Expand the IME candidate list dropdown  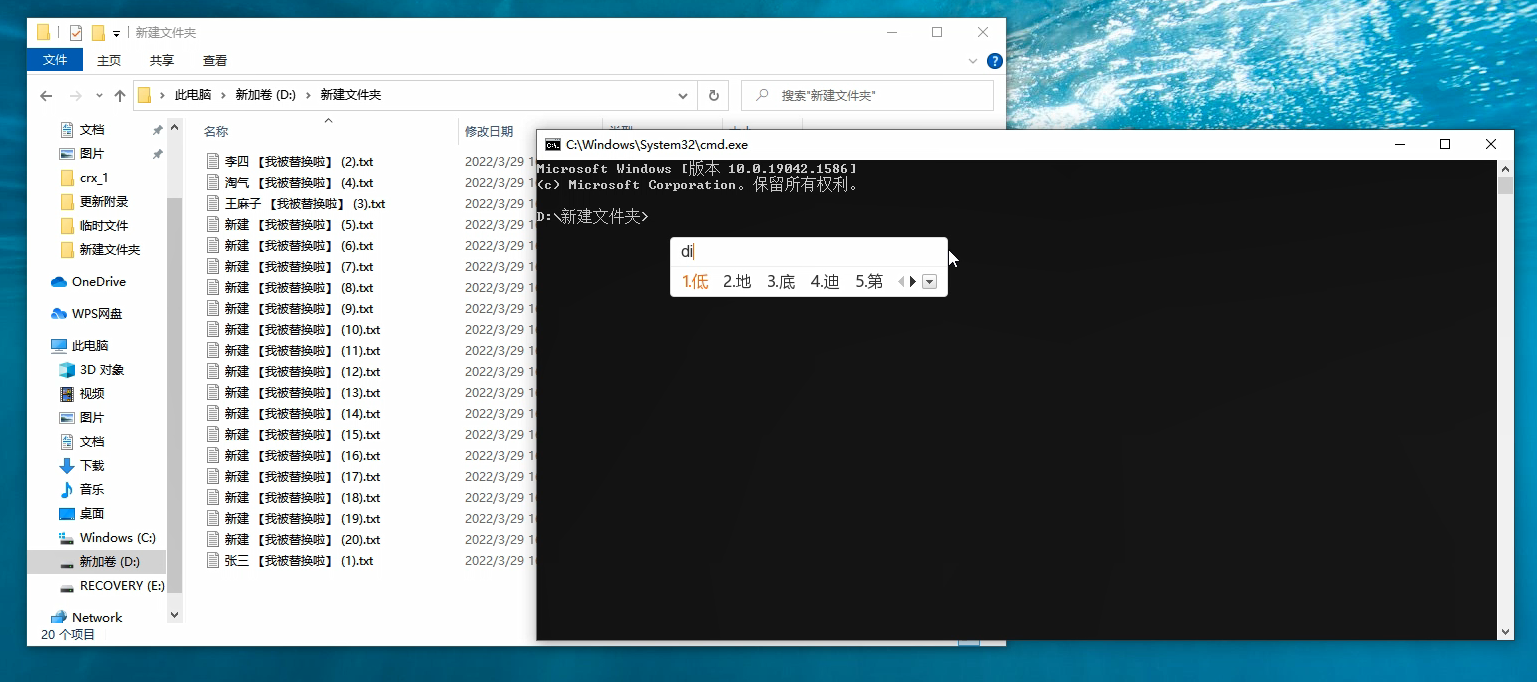tap(930, 282)
